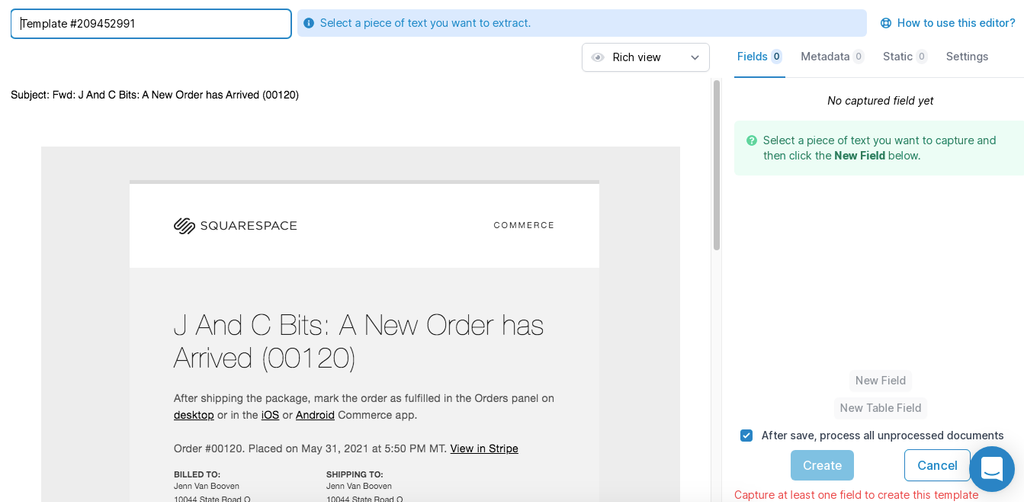Switch to the Metadata tab
Screen dimensions: 1024x502
(832, 57)
